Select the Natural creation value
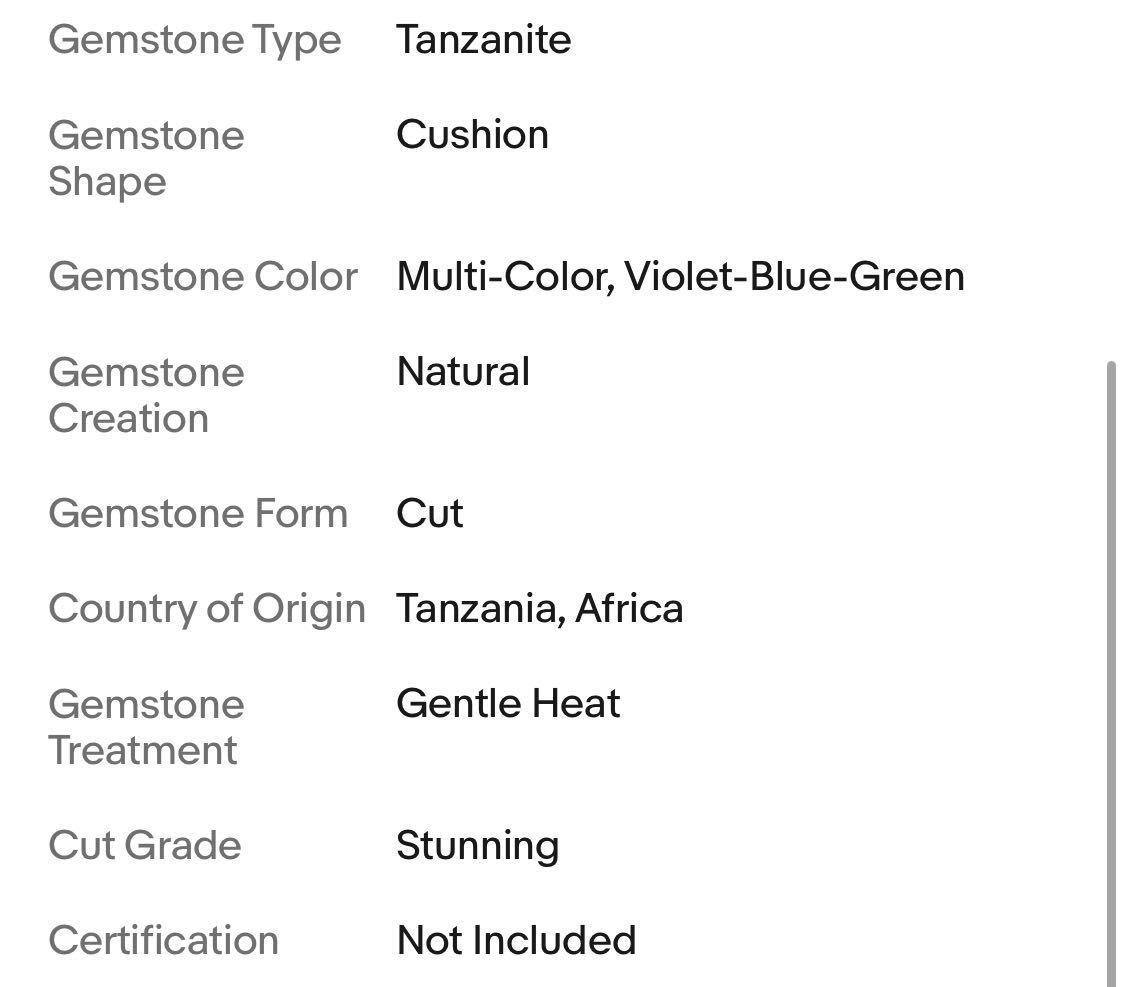The height and width of the screenshot is (987, 1125). pyautogui.click(x=463, y=372)
